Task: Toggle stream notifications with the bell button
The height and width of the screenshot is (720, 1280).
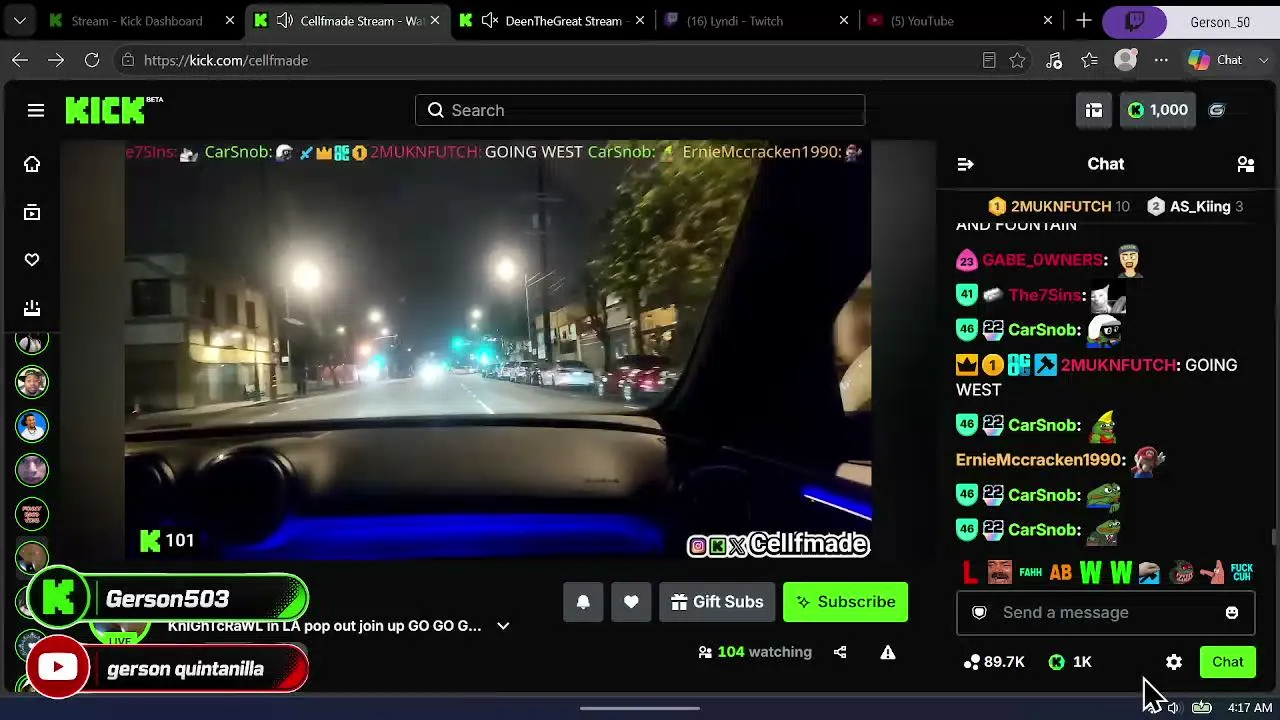Action: (x=583, y=602)
